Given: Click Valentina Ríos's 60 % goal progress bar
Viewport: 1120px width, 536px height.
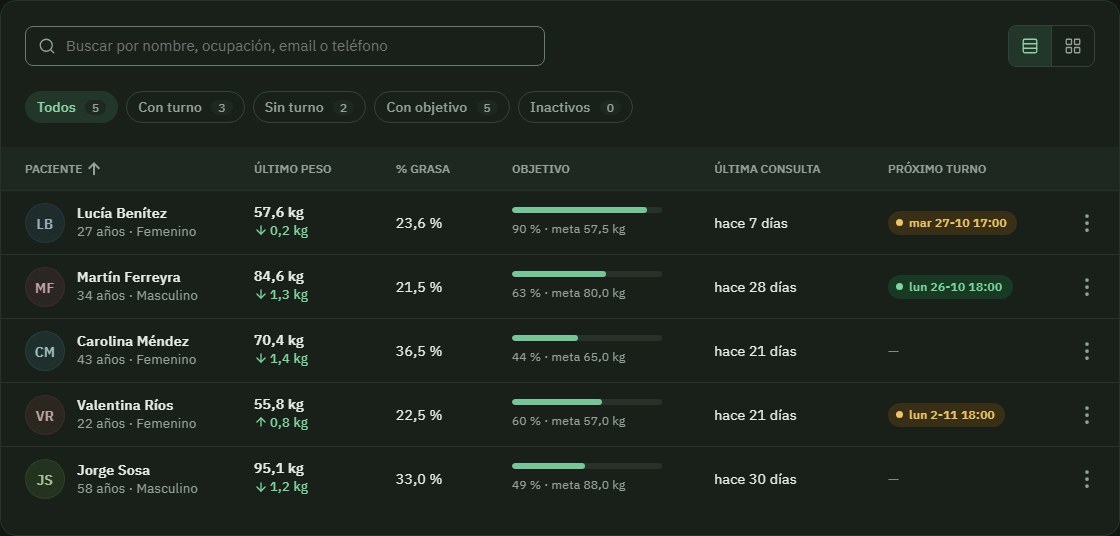Looking at the screenshot, I should point(587,402).
